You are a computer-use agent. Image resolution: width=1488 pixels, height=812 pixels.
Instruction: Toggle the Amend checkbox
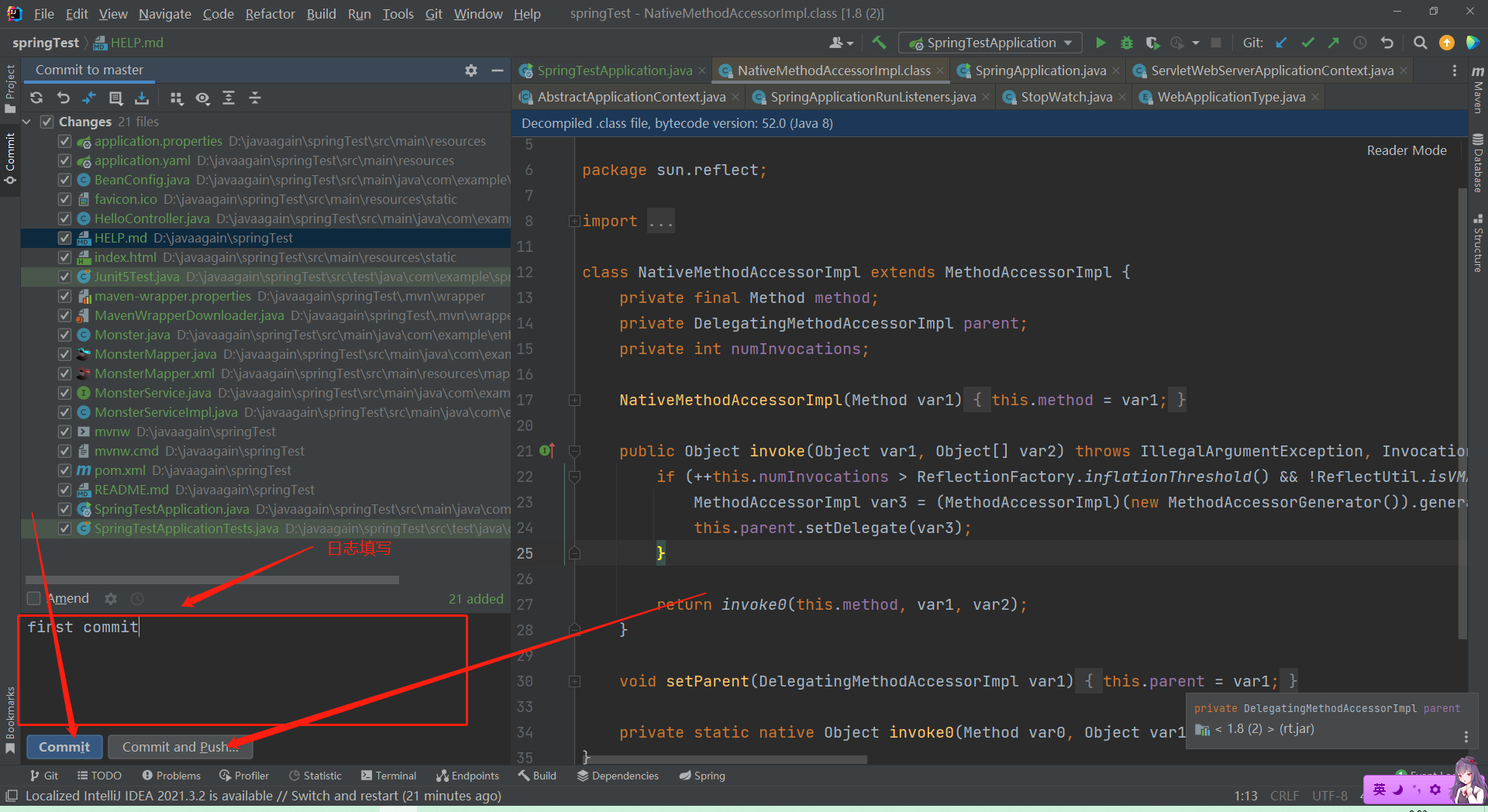pos(33,598)
